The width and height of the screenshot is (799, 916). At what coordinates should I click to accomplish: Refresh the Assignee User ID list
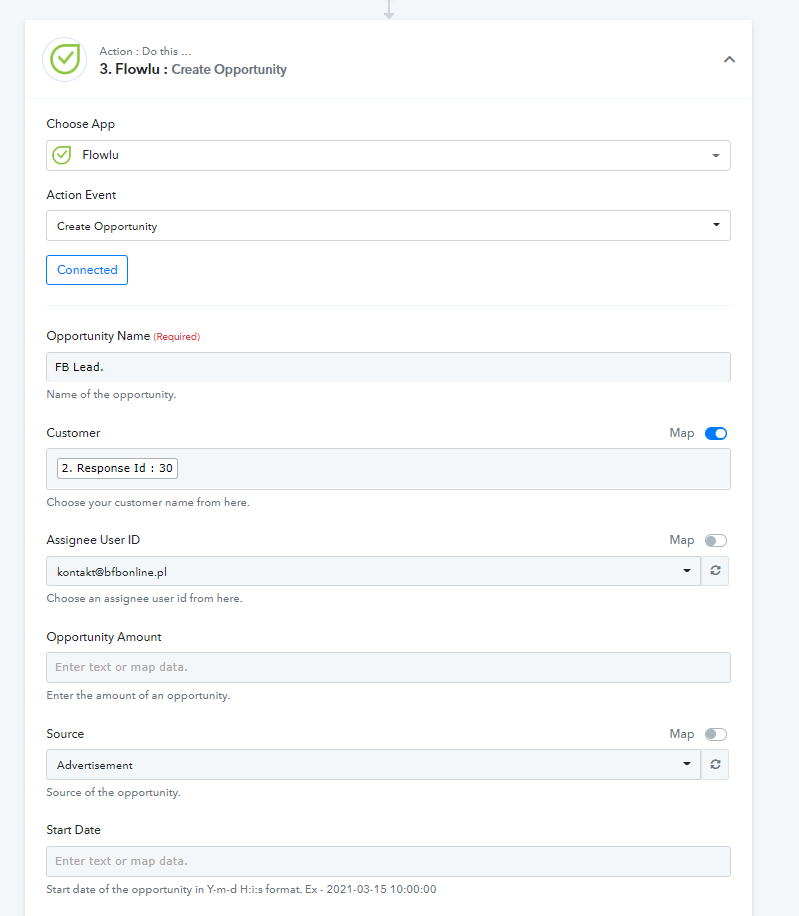point(715,571)
